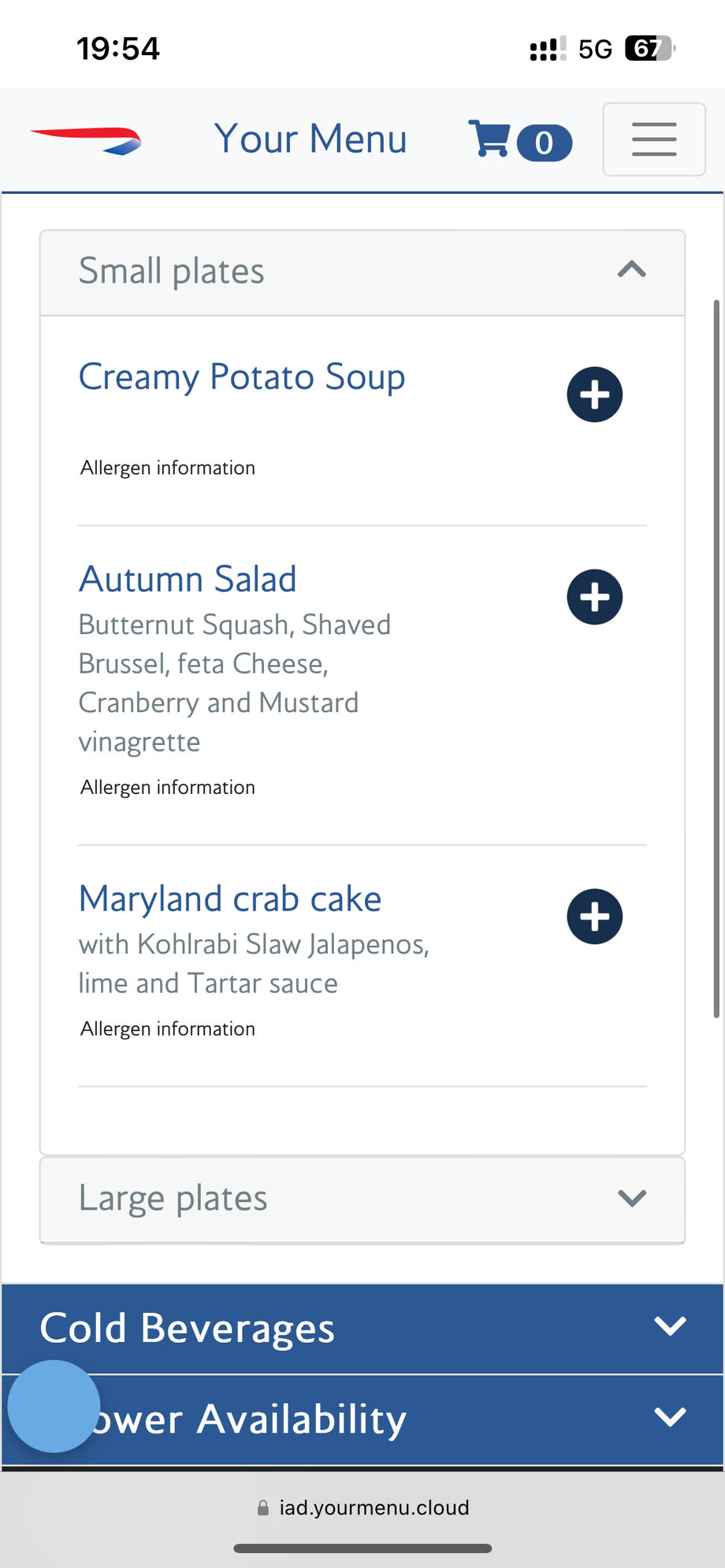View Allergen information for Creamy Potato Soup
Viewport: 725px width, 1568px height.
pyautogui.click(x=168, y=468)
